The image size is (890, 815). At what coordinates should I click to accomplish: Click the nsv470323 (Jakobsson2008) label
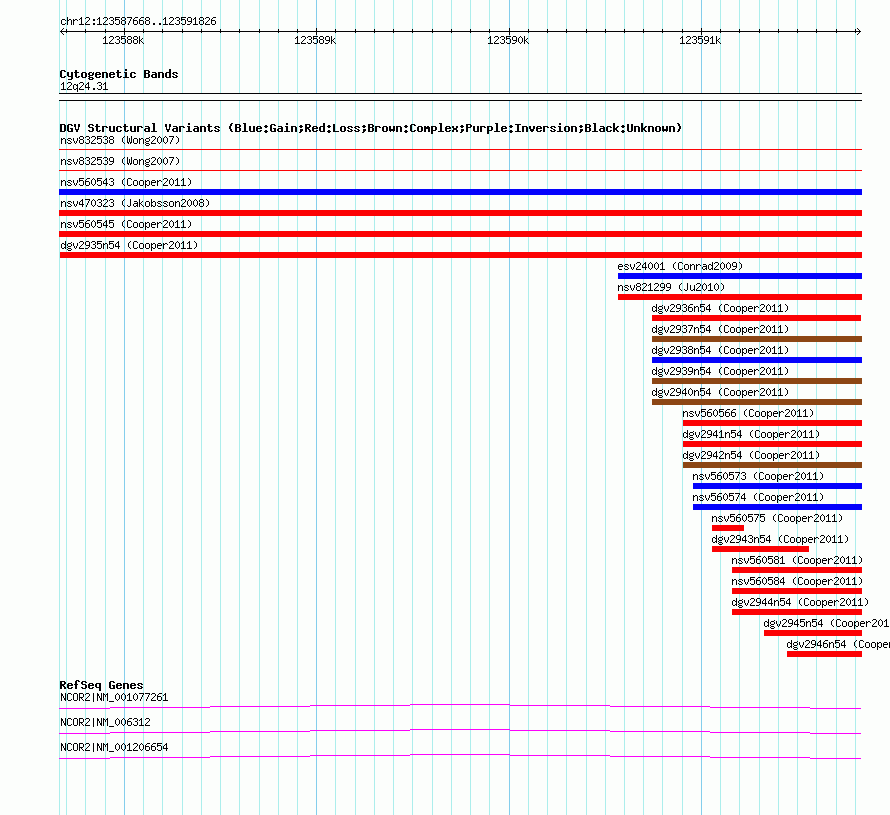(x=135, y=203)
